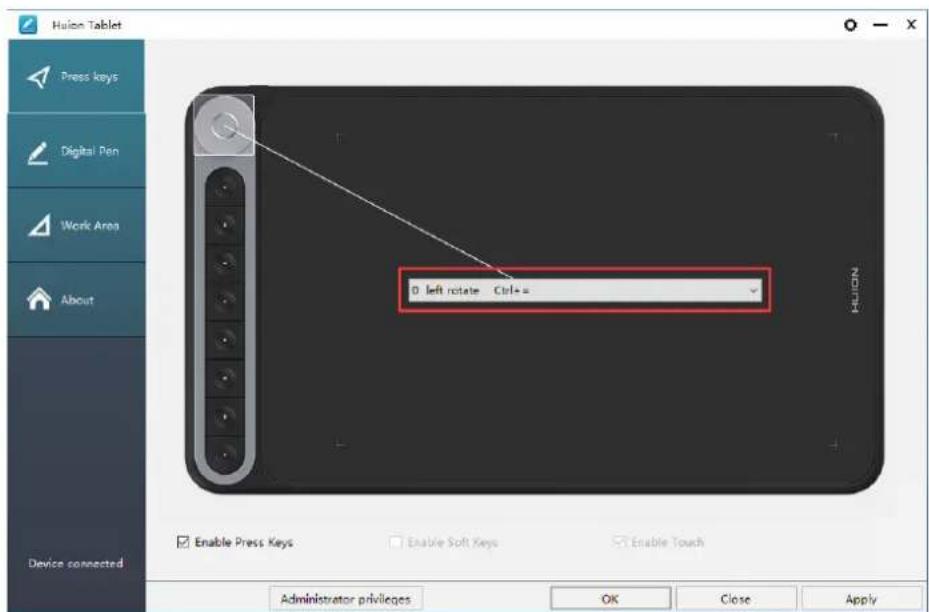
Task: Close the window with the X button
Action: (x=911, y=25)
